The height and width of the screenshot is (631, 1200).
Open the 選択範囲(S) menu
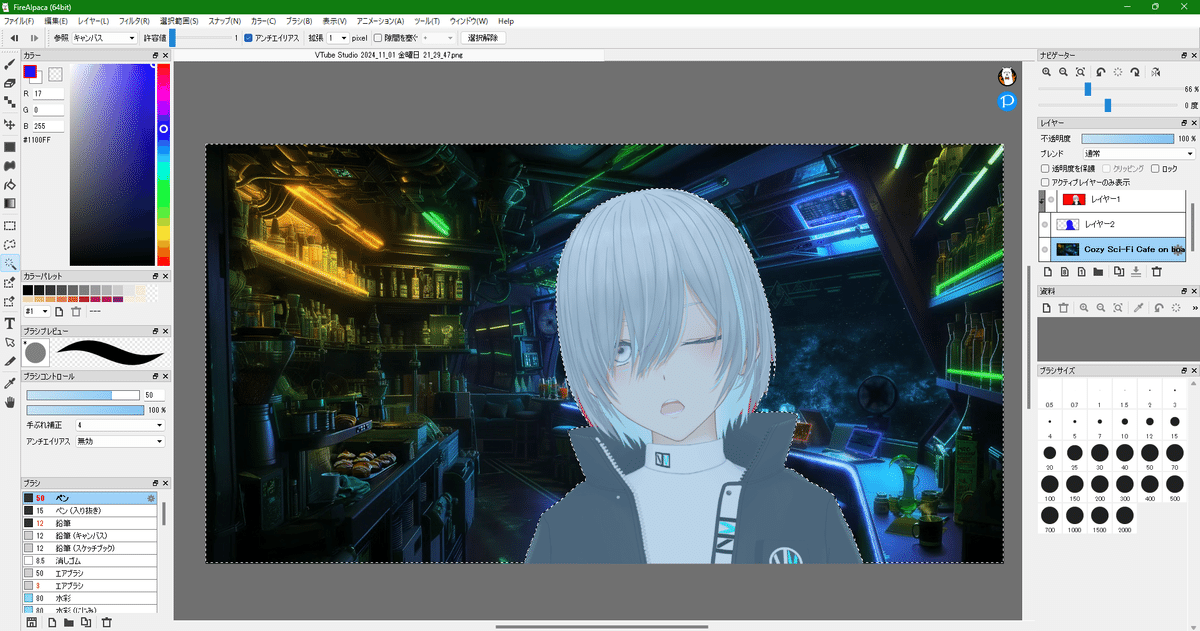179,21
